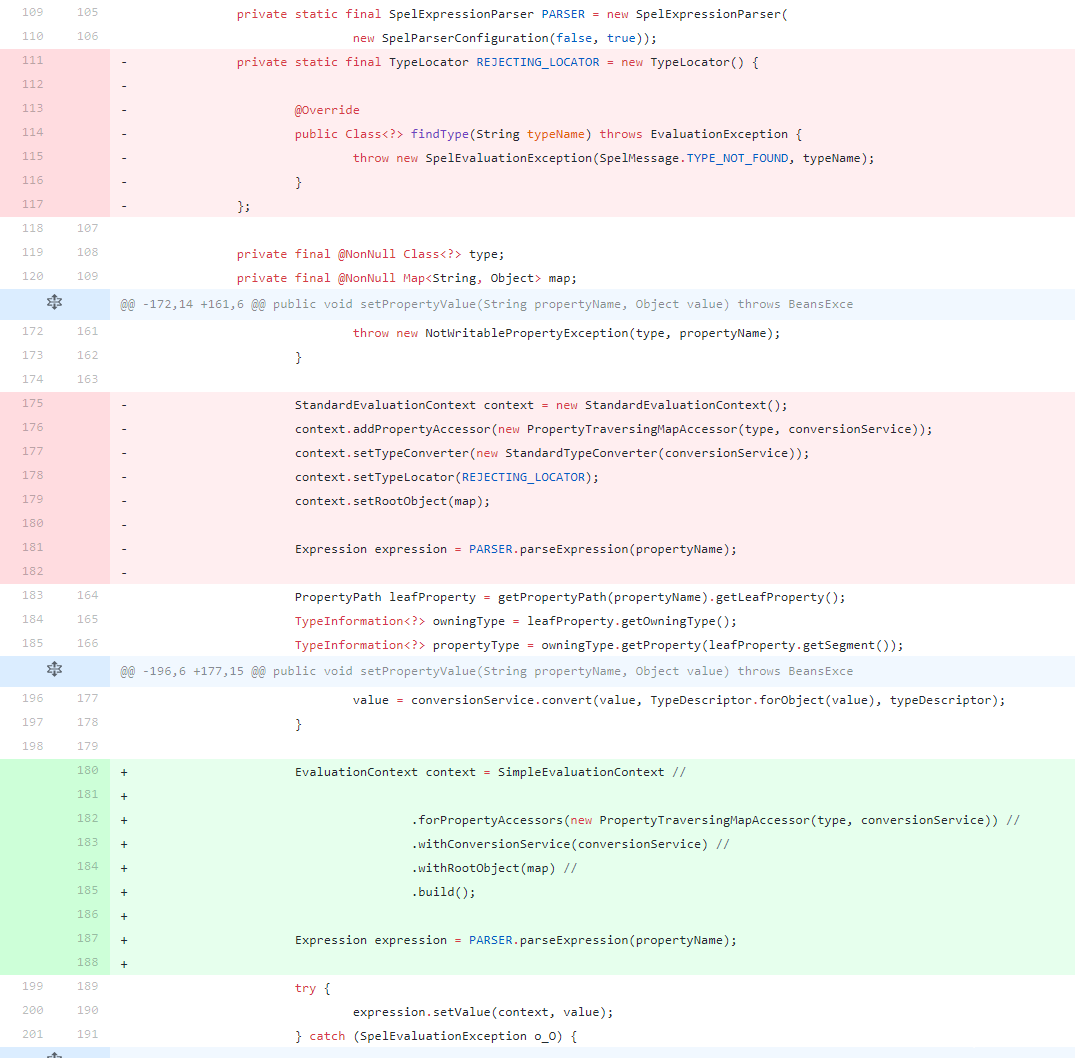Click 'throw new NotWritablePropertyException' line
This screenshot has height=1058, width=1075.
coord(566,333)
